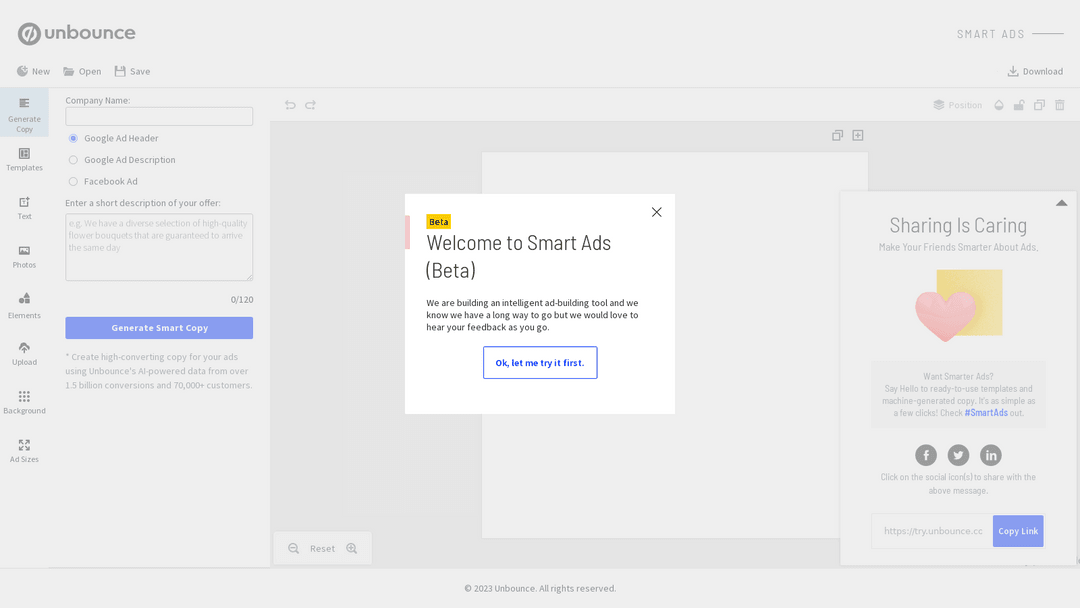Click duplicate icon in top-right toolbar
Screen dimensions: 1080x608
pos(1039,105)
